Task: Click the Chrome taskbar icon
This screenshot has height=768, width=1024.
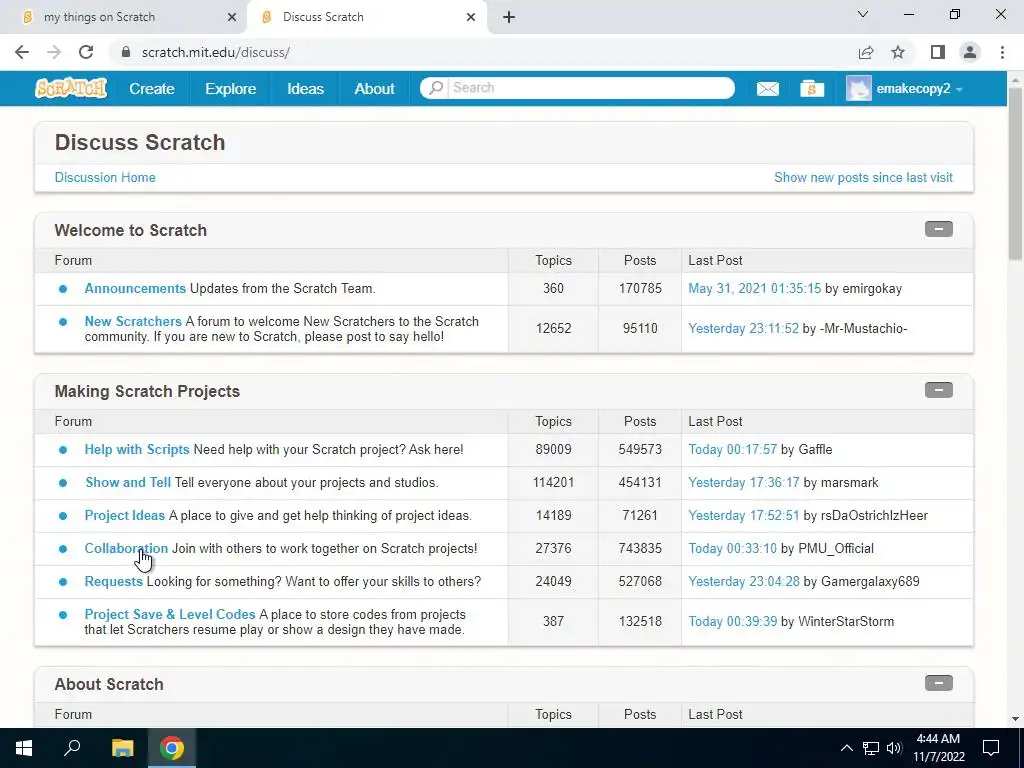Action: pos(172,748)
